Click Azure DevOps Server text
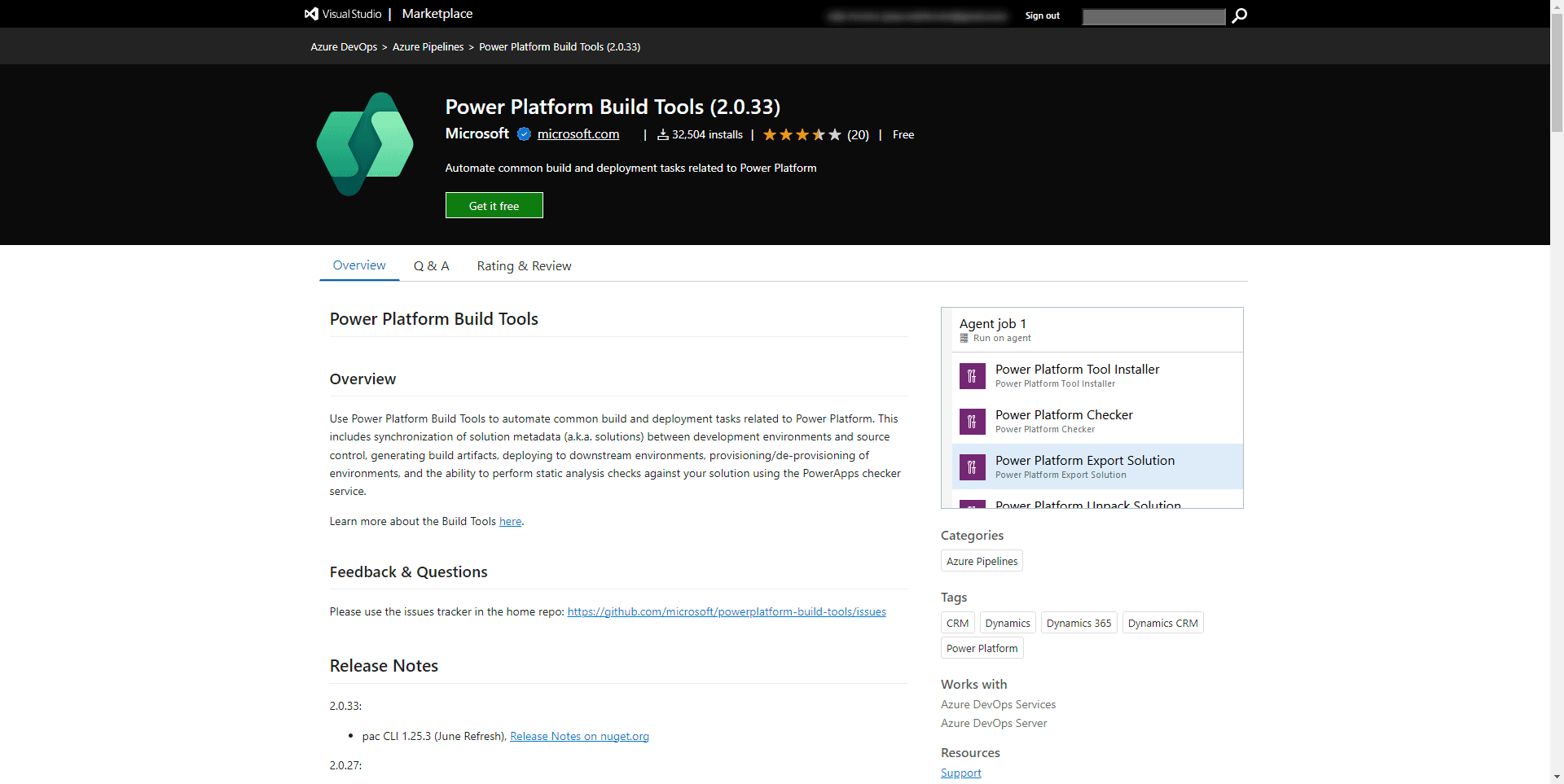This screenshot has width=1564, height=784. click(994, 723)
